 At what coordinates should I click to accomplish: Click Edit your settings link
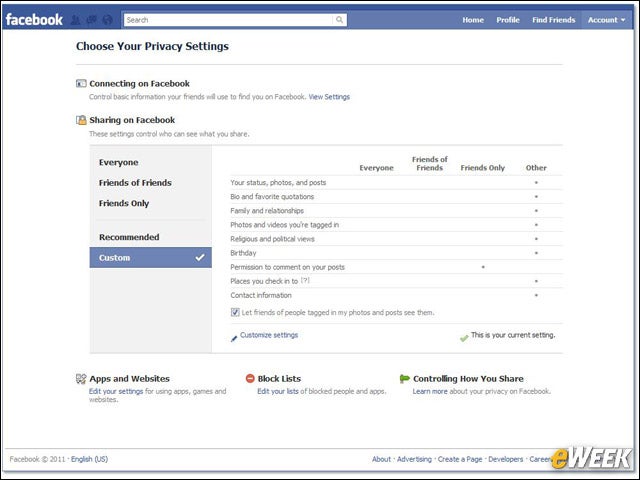[x=116, y=391]
